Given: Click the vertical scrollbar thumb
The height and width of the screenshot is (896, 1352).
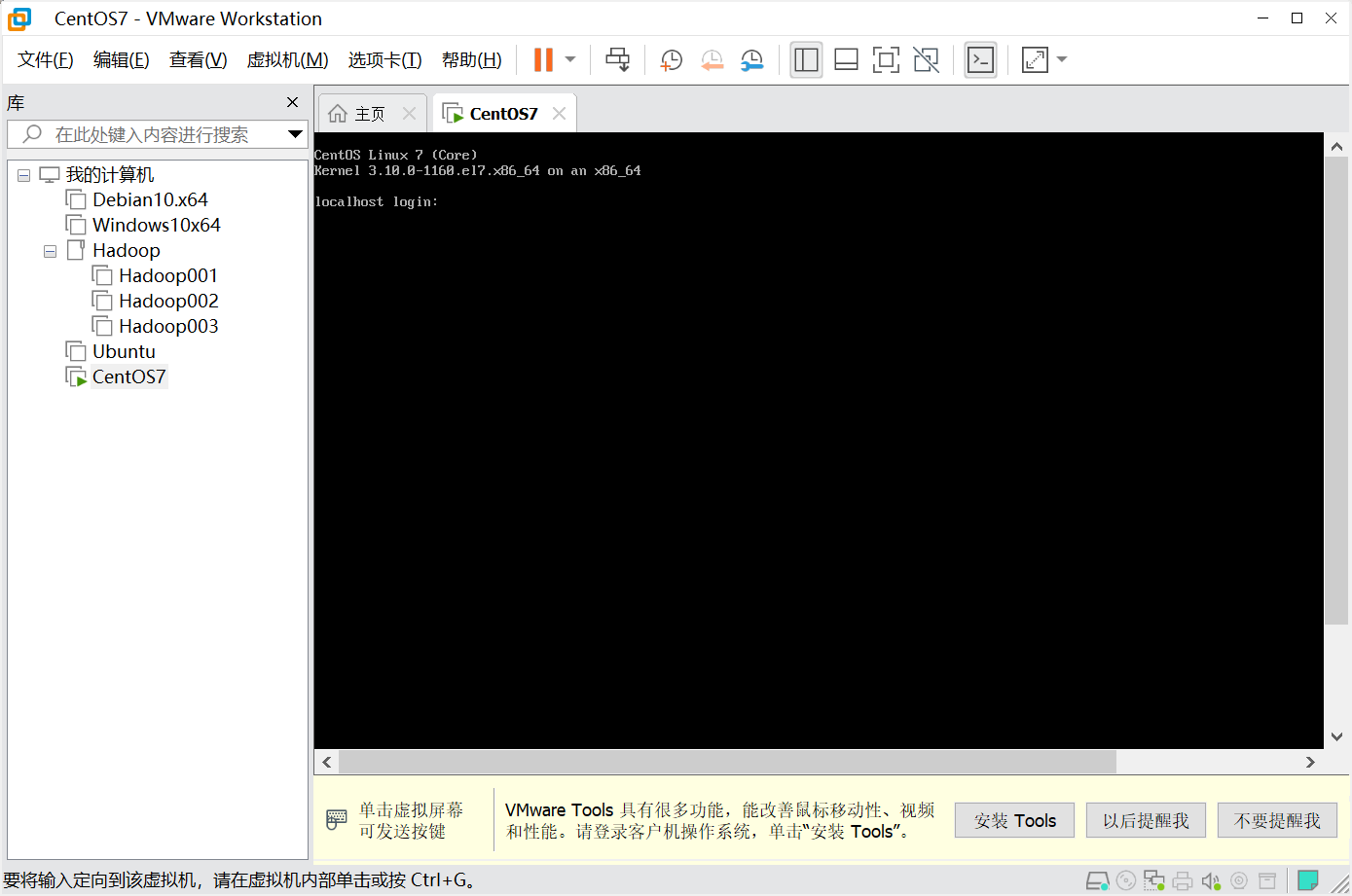Looking at the screenshot, I should [x=1336, y=391].
